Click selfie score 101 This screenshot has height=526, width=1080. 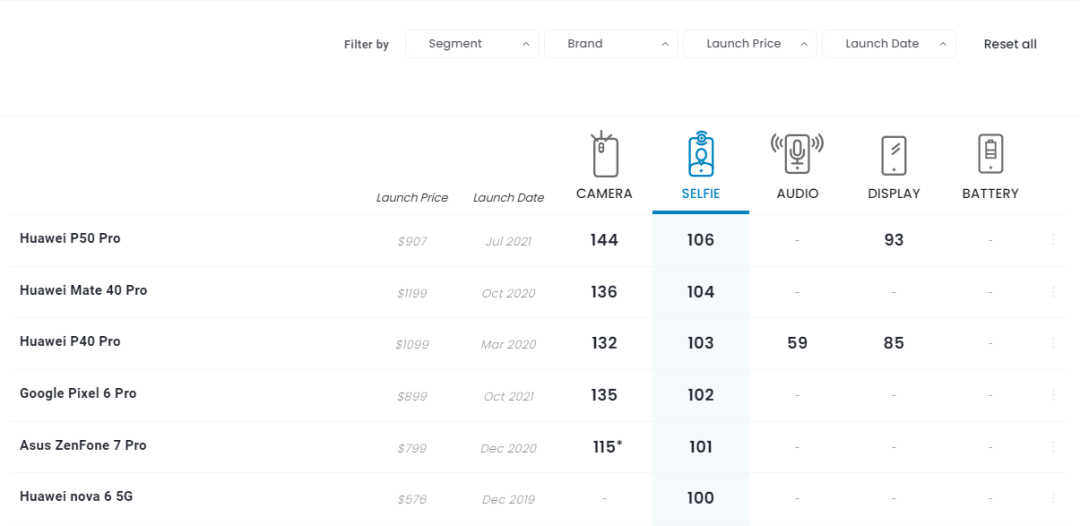click(700, 447)
